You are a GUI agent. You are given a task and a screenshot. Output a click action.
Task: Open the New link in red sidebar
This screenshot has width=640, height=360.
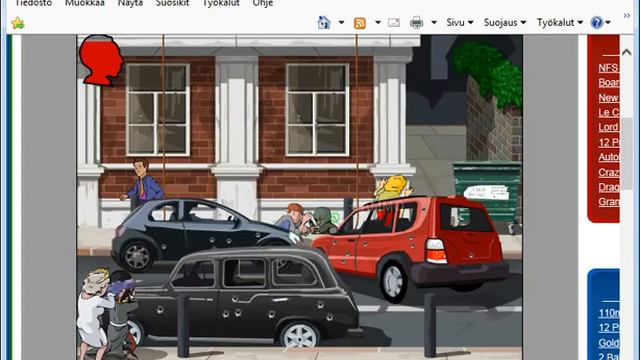(x=608, y=98)
